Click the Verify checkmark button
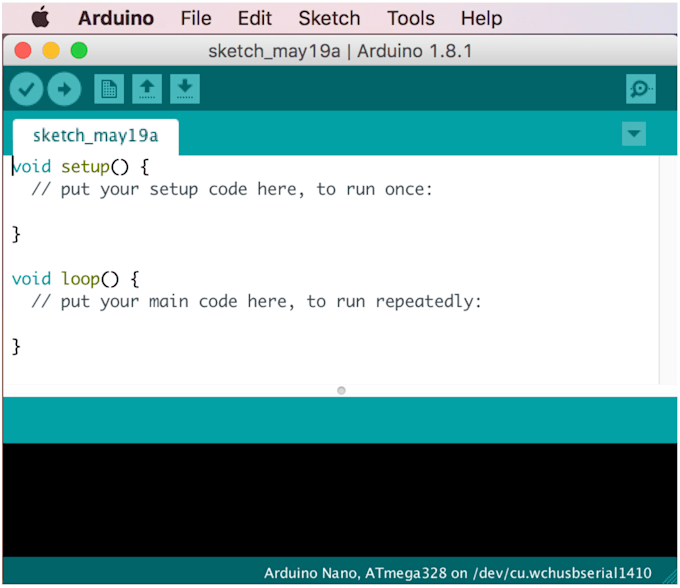The height and width of the screenshot is (588, 680). pos(26,89)
